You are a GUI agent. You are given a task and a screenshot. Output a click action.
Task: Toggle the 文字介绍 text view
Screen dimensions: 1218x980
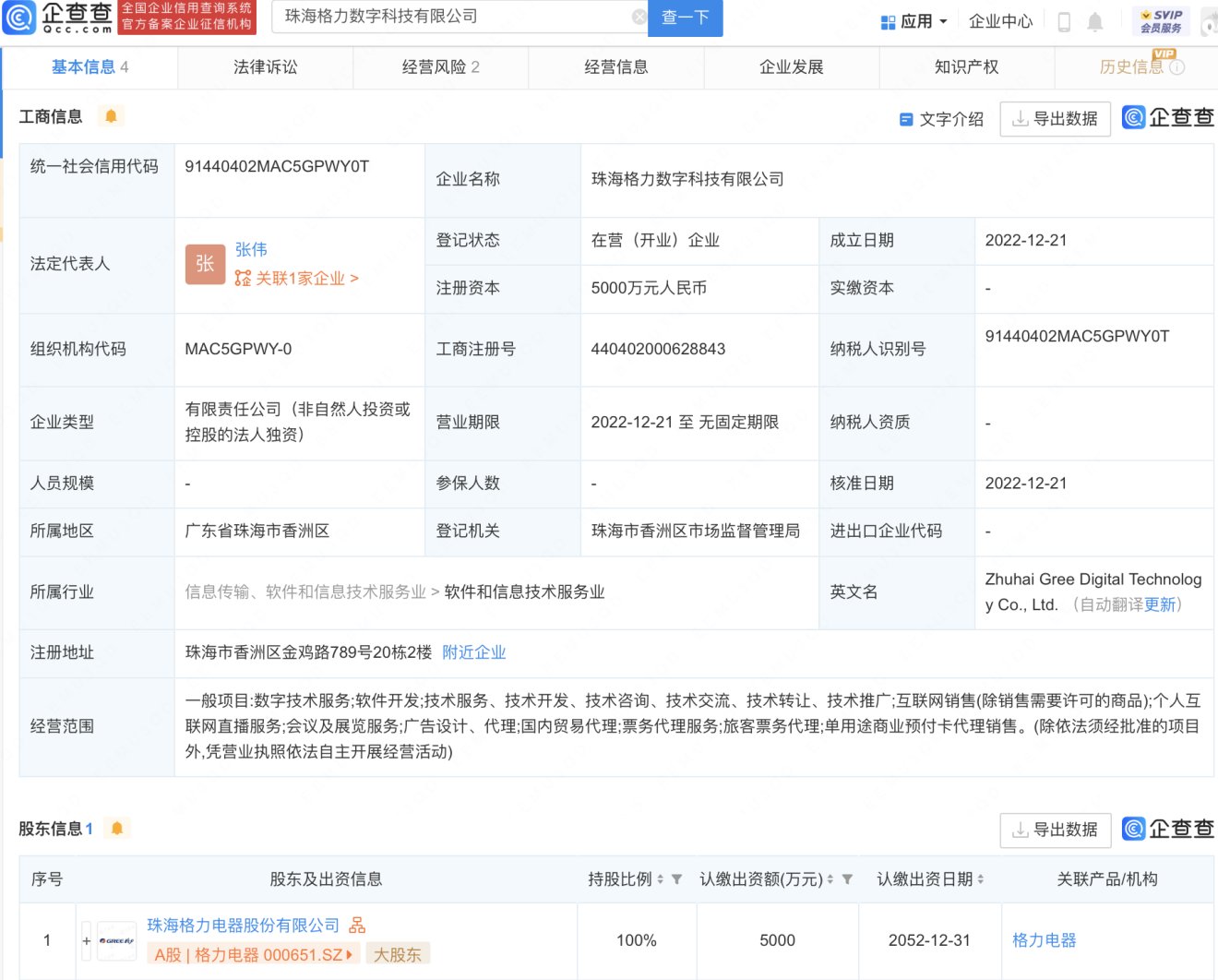point(941,119)
